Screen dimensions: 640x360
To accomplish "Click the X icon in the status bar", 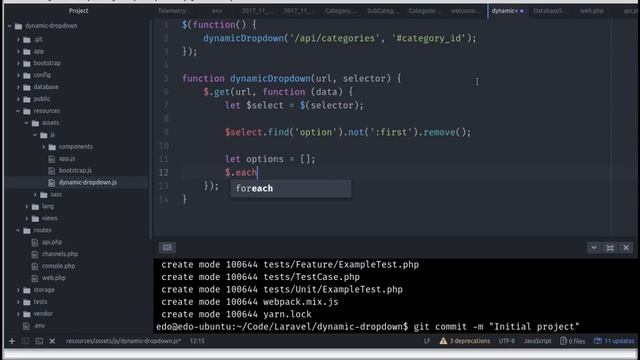I will 52,341.
